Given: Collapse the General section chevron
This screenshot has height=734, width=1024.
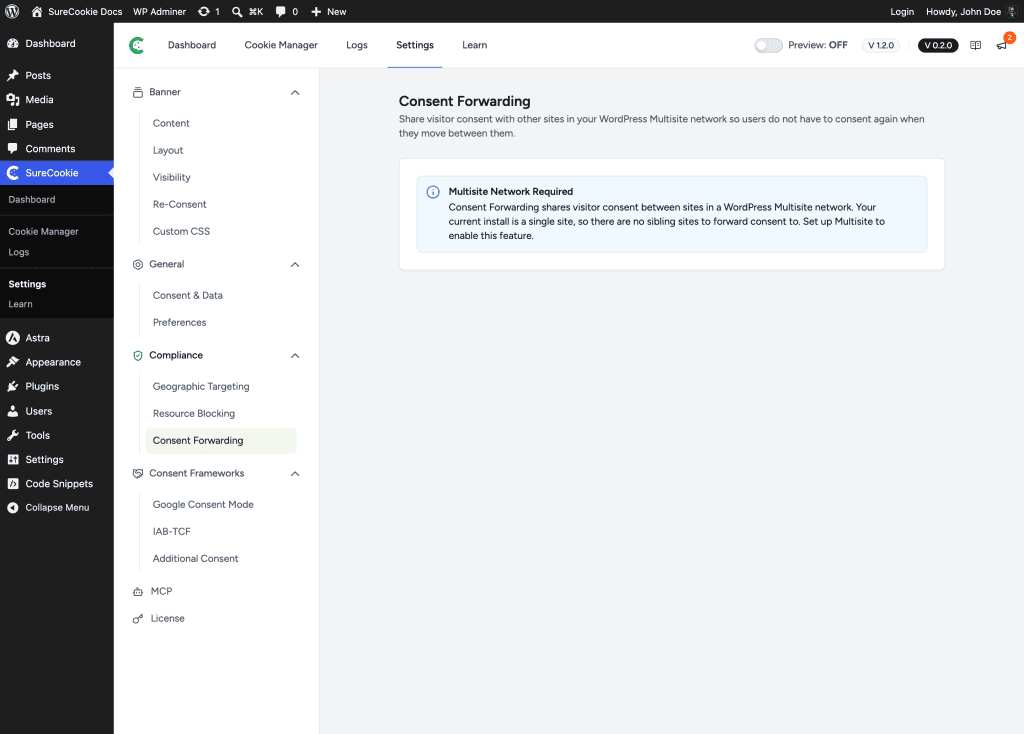Looking at the screenshot, I should pyautogui.click(x=295, y=264).
